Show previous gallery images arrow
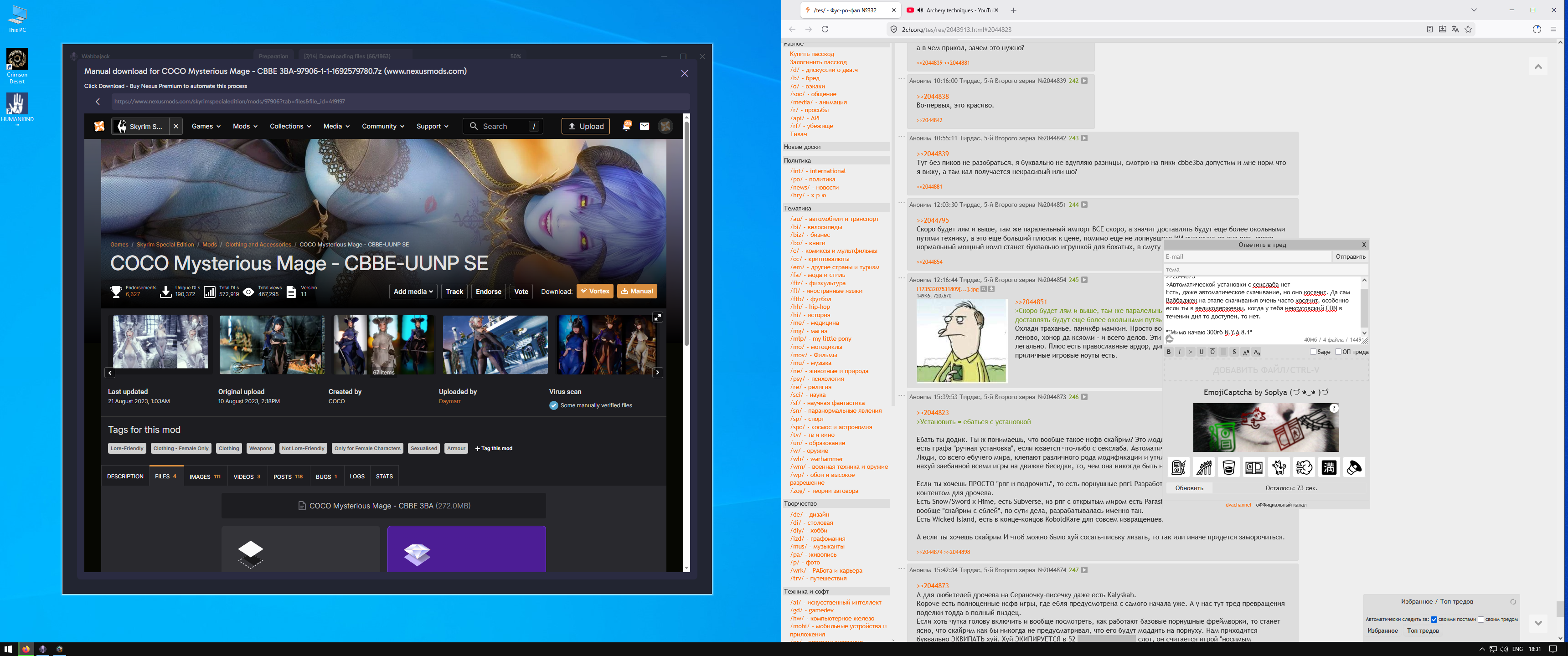The width and height of the screenshot is (1568, 656). click(110, 373)
